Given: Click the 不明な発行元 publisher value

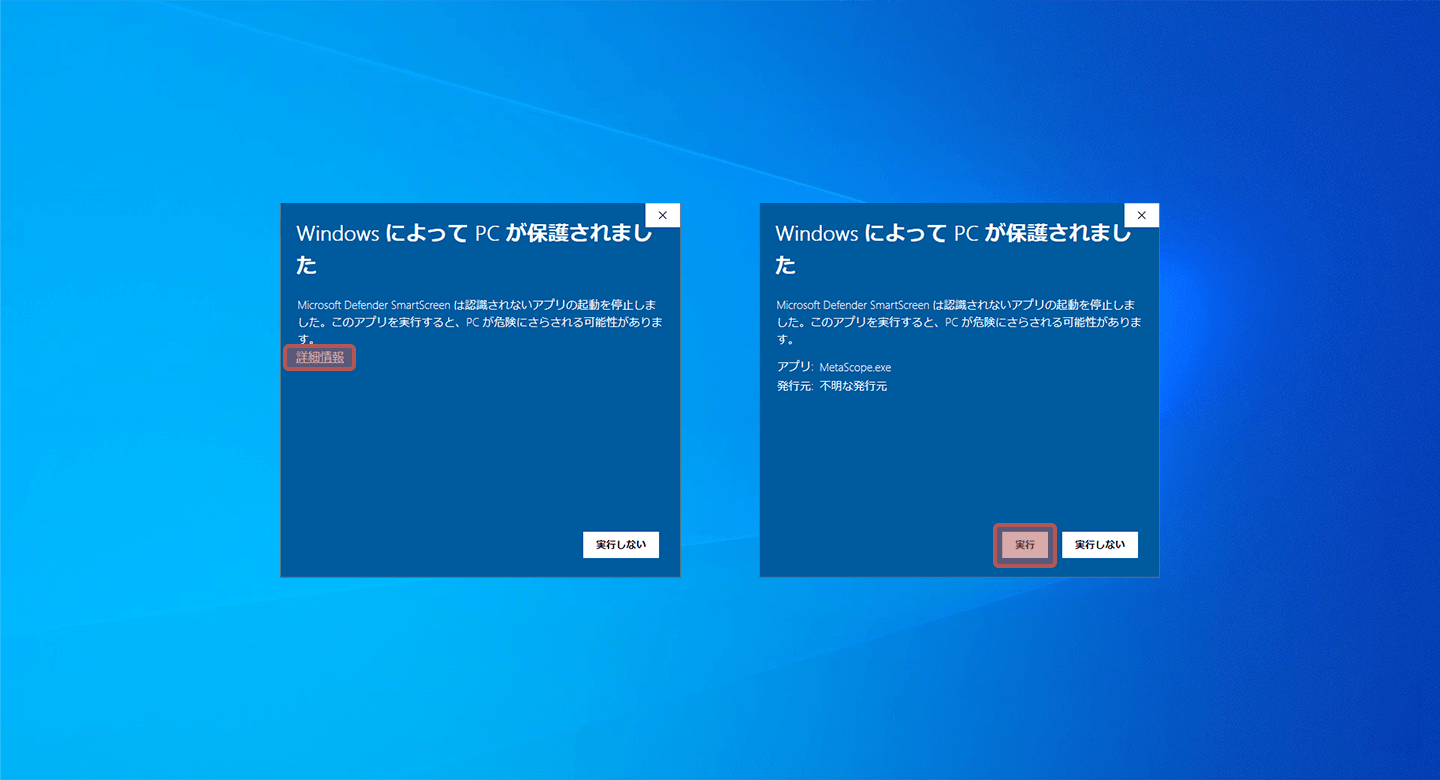Looking at the screenshot, I should [x=853, y=386].
